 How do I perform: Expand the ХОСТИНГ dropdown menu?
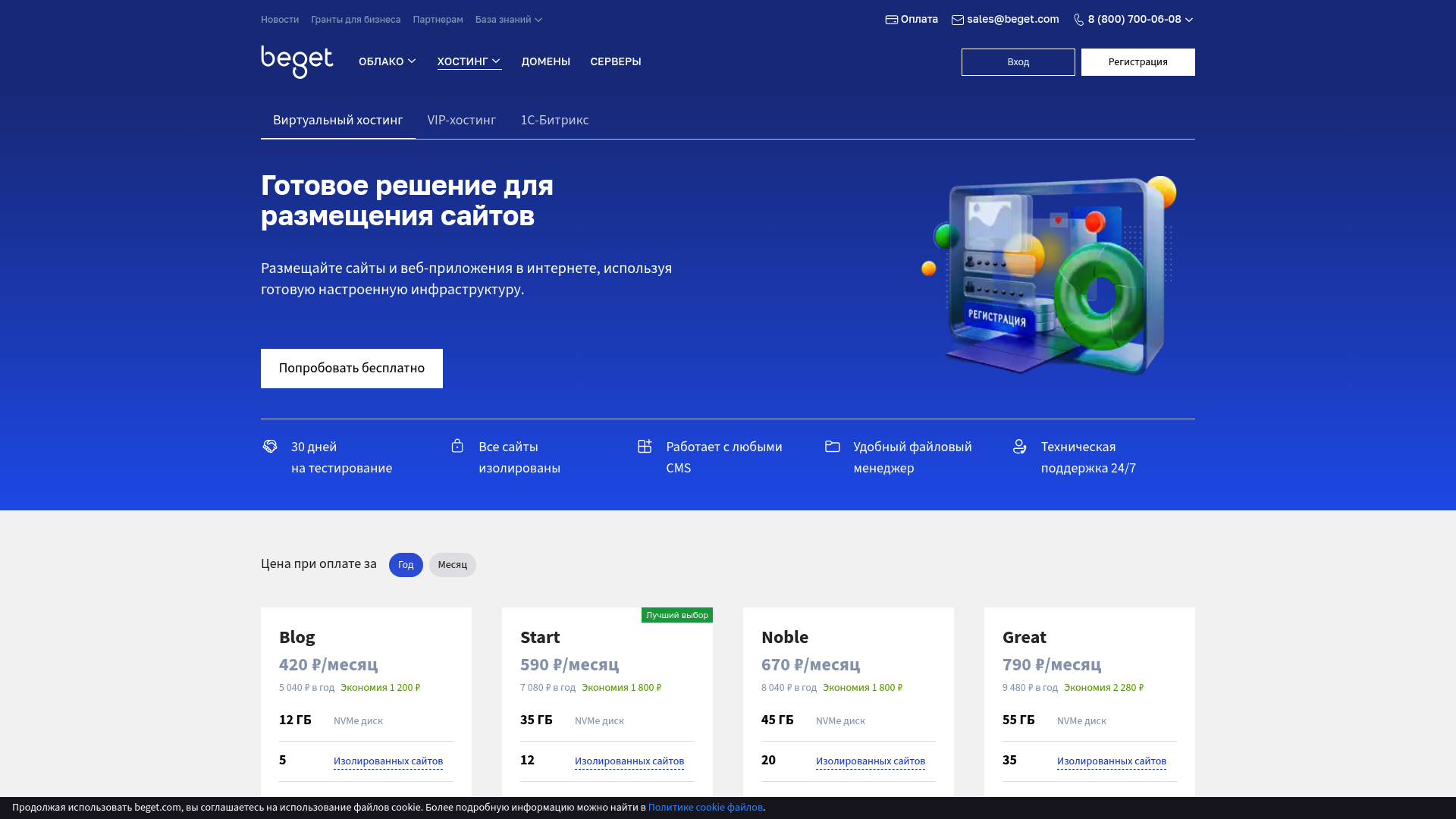469,61
